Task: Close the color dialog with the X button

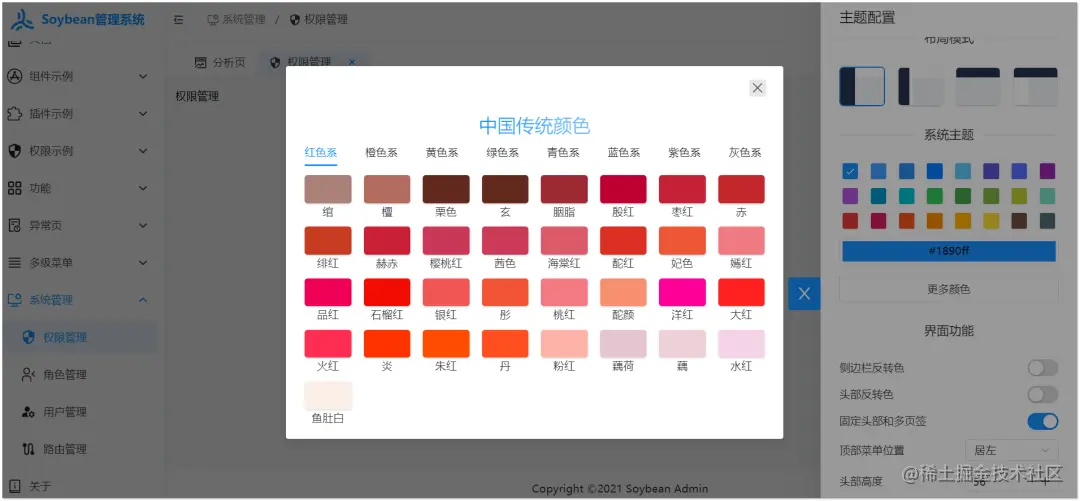Action: pos(758,88)
